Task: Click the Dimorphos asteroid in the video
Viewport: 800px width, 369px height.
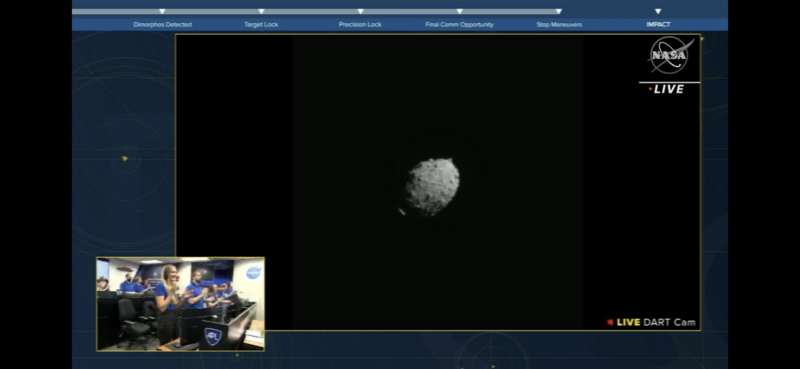Action: (432, 186)
